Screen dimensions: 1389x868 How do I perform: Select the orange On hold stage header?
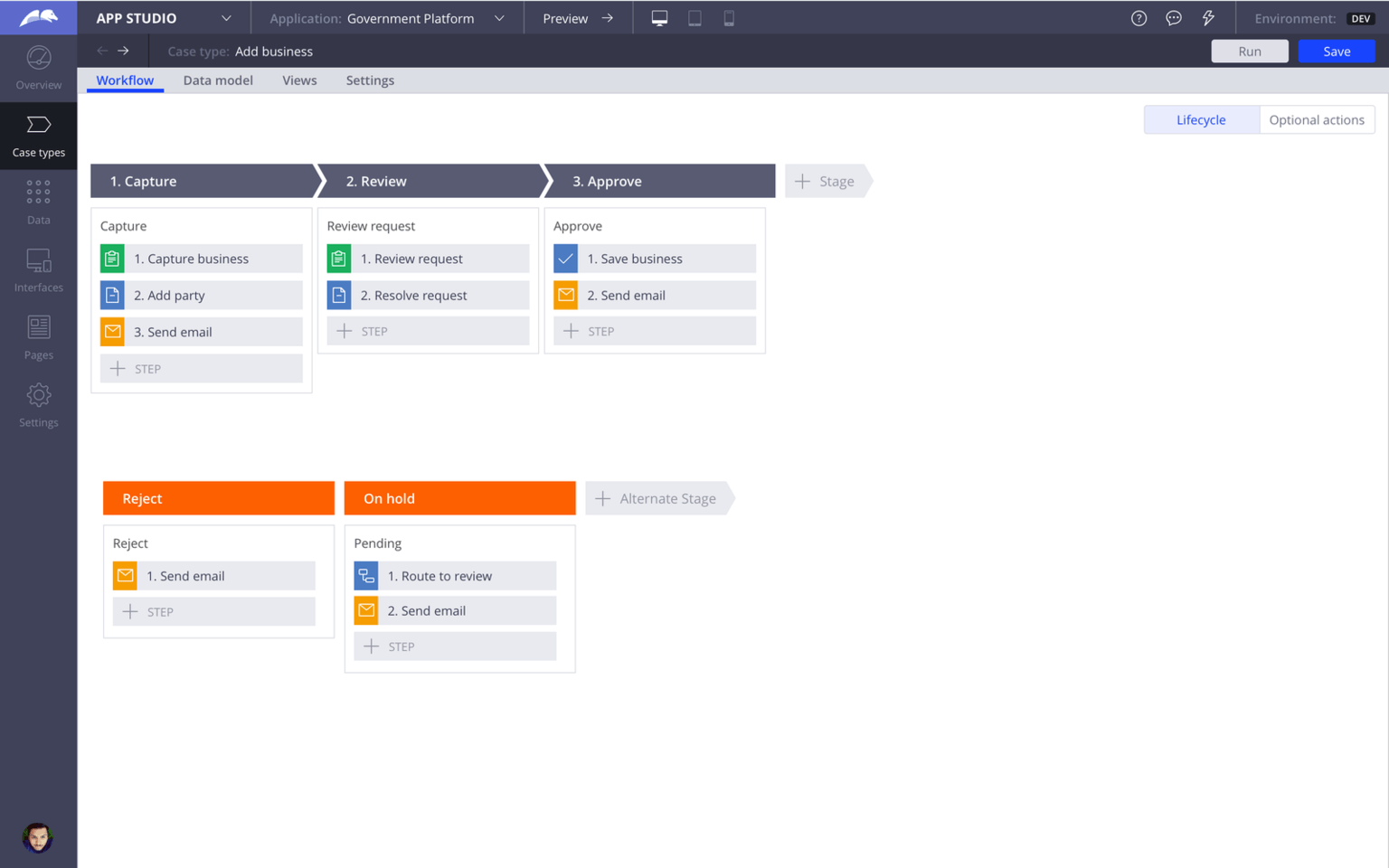(x=459, y=498)
